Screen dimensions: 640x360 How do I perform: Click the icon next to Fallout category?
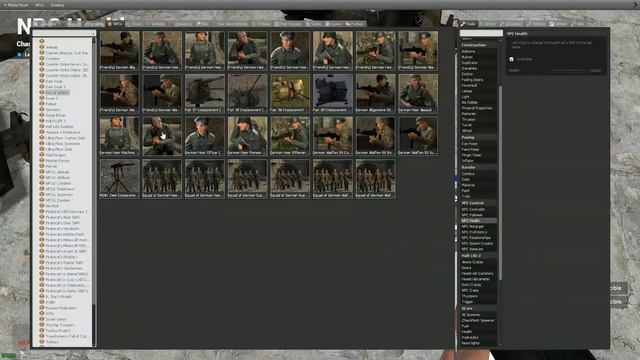point(42,104)
